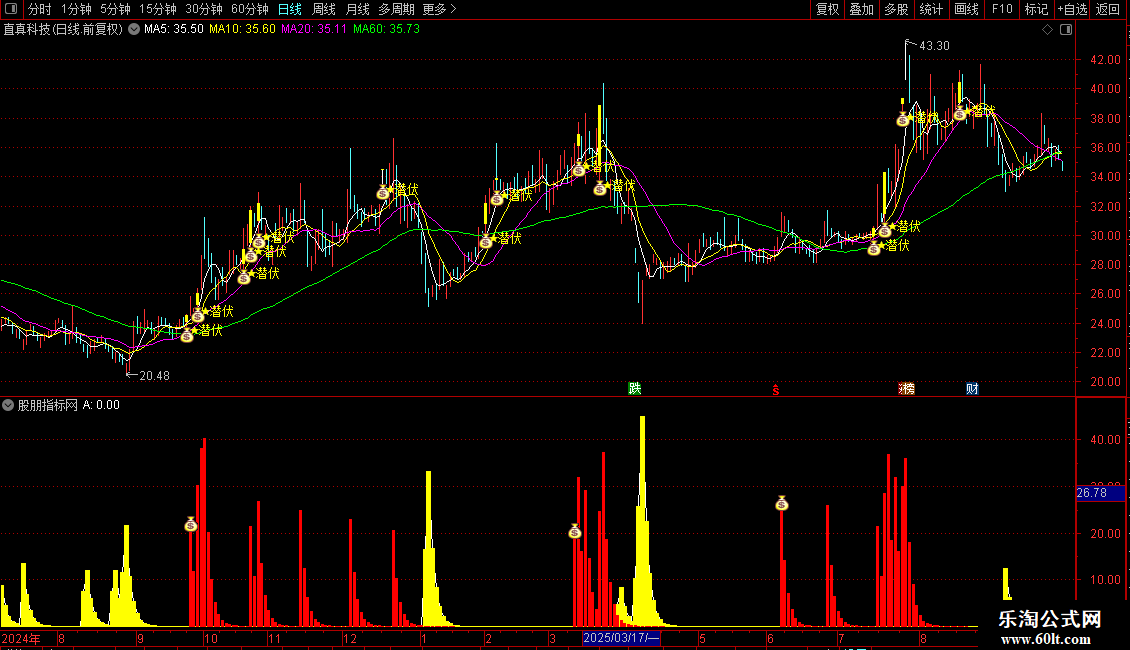
Task: Click money bag icon at 43.30 peak
Action: coord(902,120)
